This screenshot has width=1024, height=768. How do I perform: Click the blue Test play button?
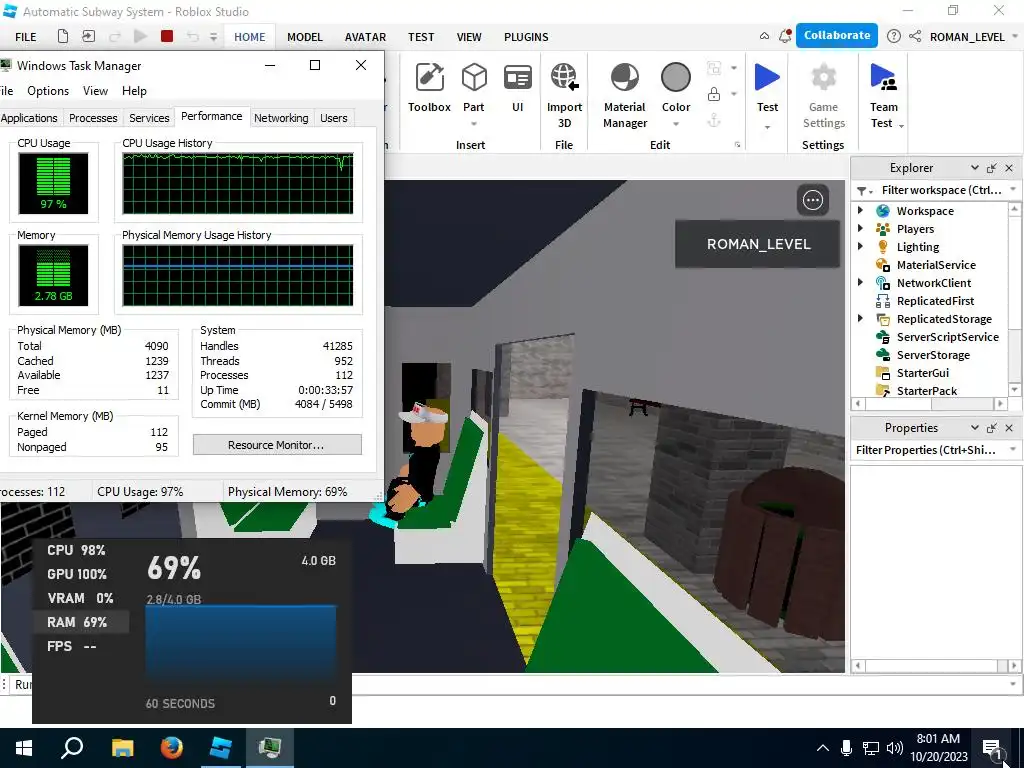(767, 77)
